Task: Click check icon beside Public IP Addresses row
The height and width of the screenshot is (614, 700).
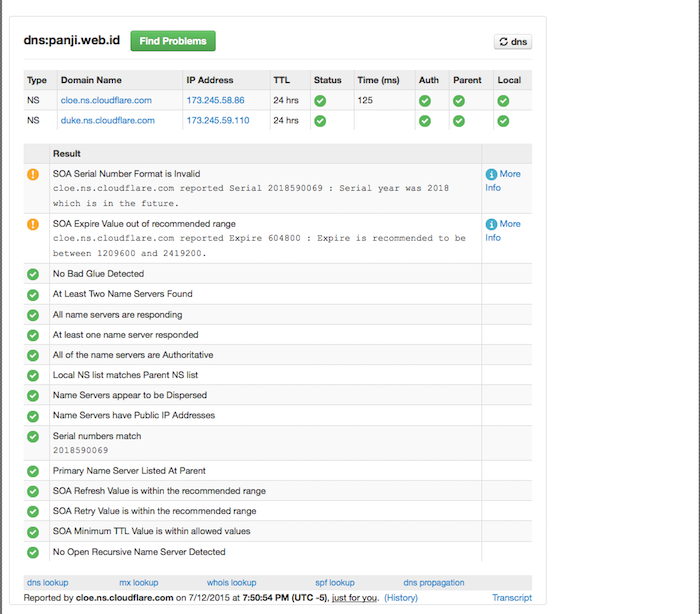Action: (x=33, y=416)
